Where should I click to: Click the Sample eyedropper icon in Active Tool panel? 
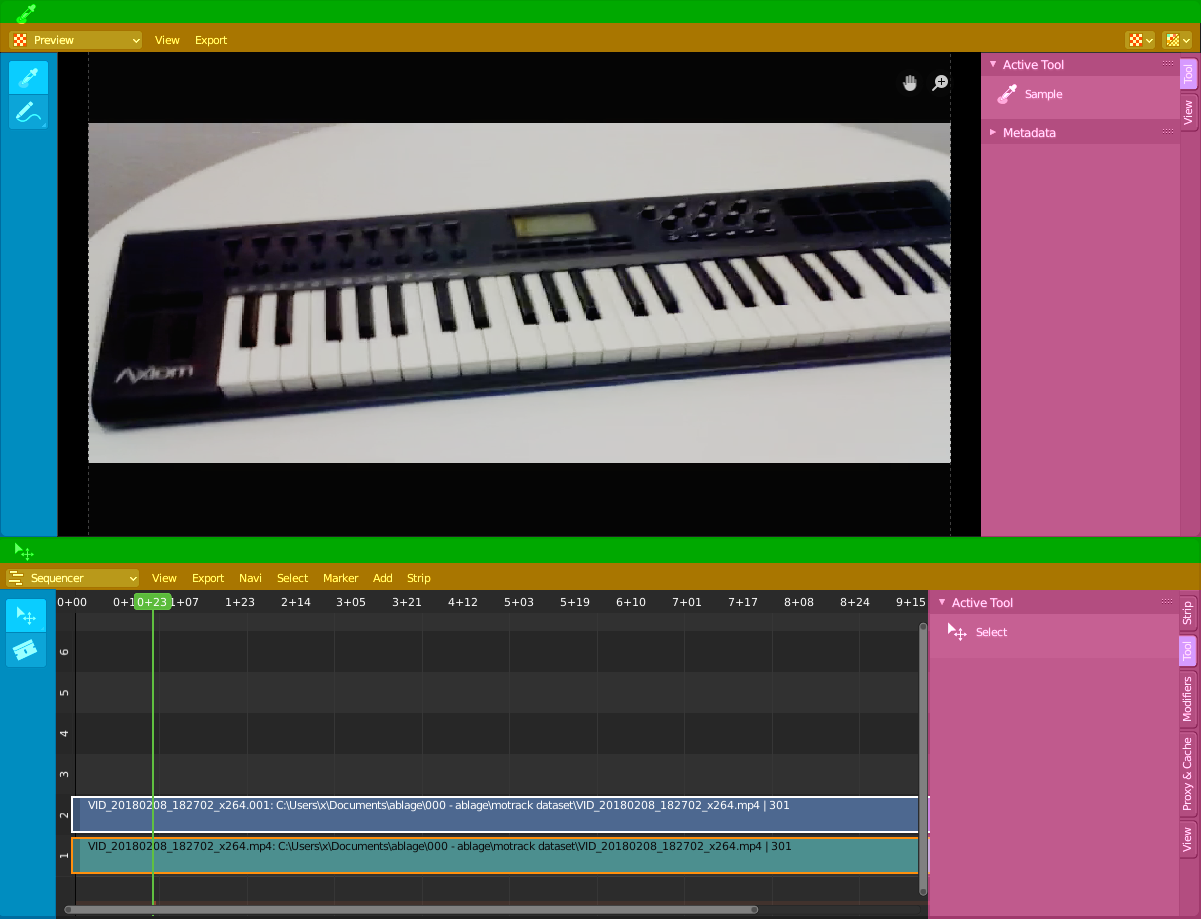pos(1007,94)
